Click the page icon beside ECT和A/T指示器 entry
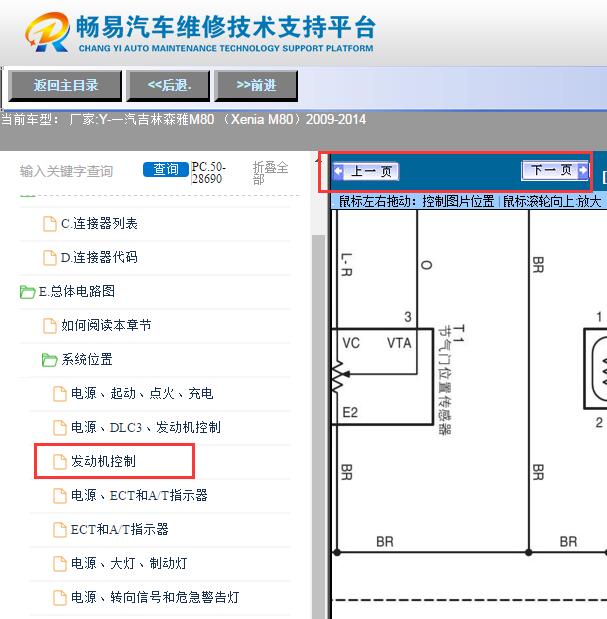This screenshot has height=619, width=607. click(60, 530)
